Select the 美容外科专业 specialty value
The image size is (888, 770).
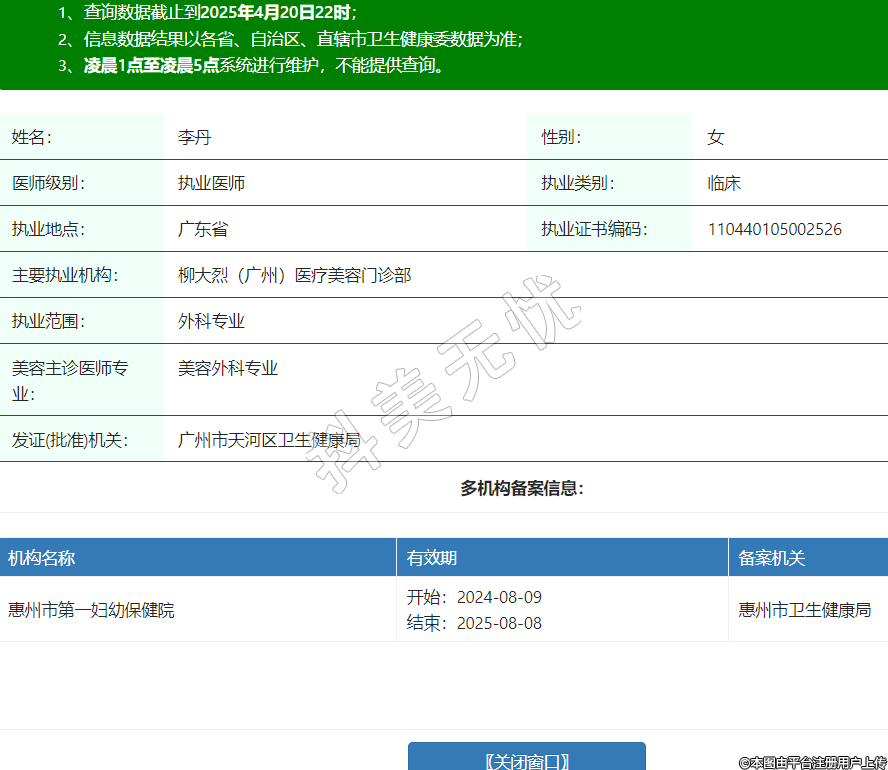tap(227, 368)
